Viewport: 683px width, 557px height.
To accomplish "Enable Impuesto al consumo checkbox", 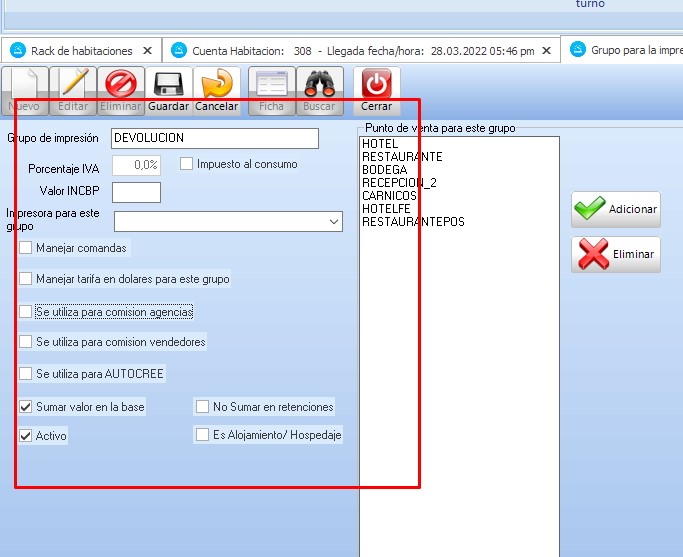I will coord(187,164).
